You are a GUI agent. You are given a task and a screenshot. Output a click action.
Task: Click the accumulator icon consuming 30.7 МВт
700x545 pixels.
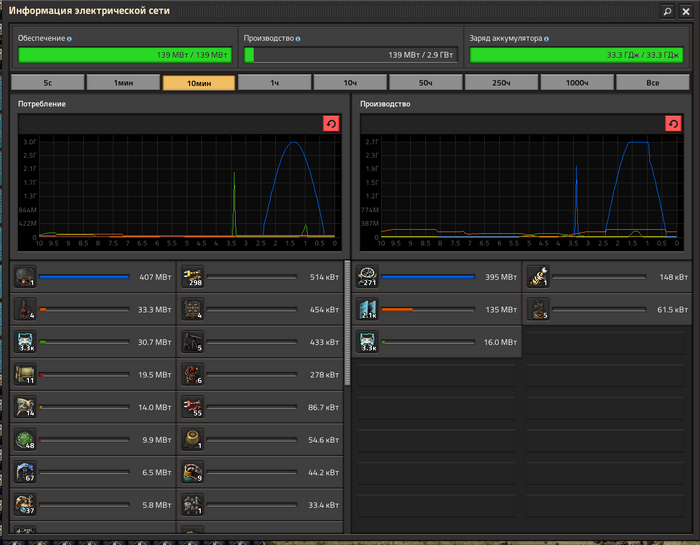pyautogui.click(x=26, y=342)
